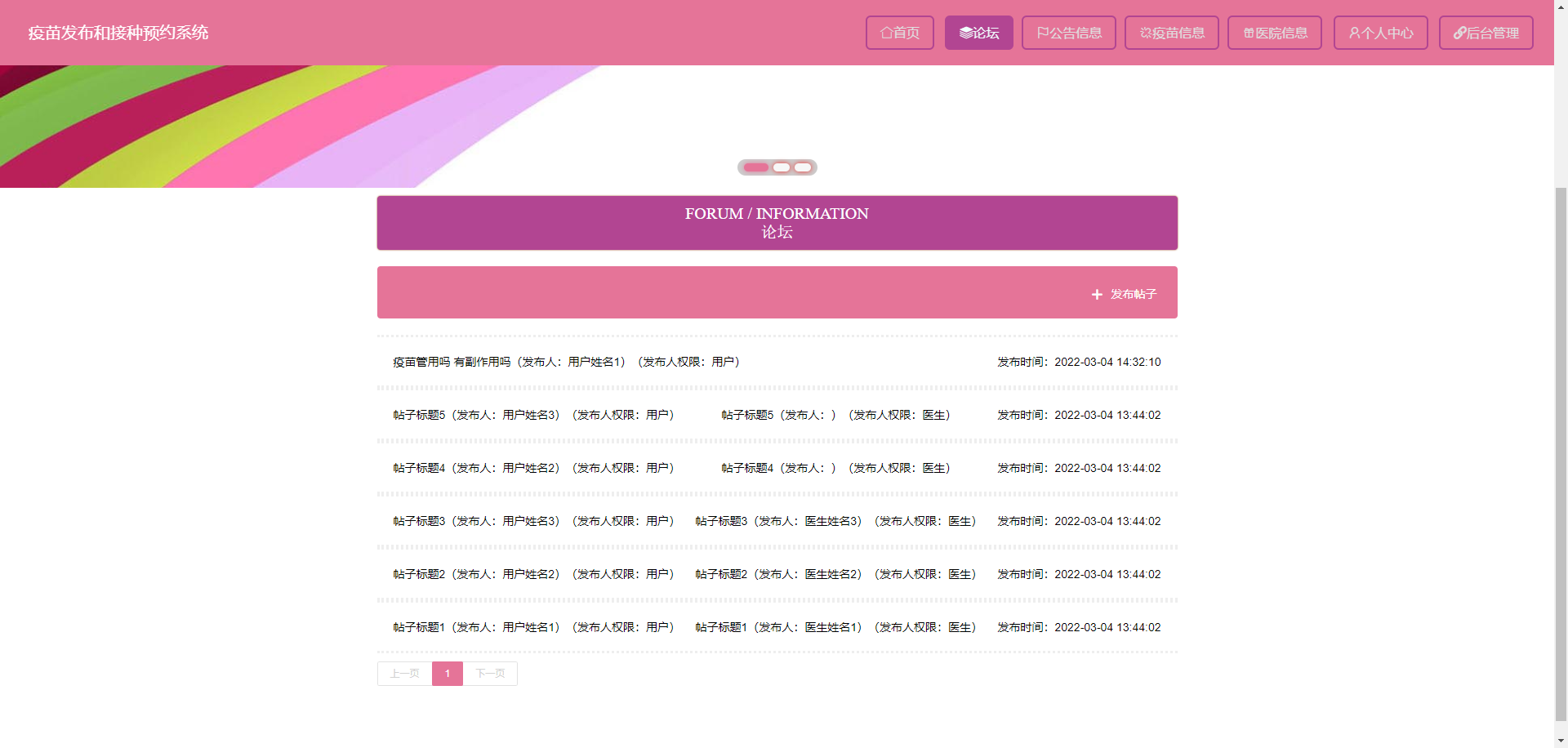Show the first banner slide indicator
Viewport: 1568px width, 748px height.
(x=756, y=167)
